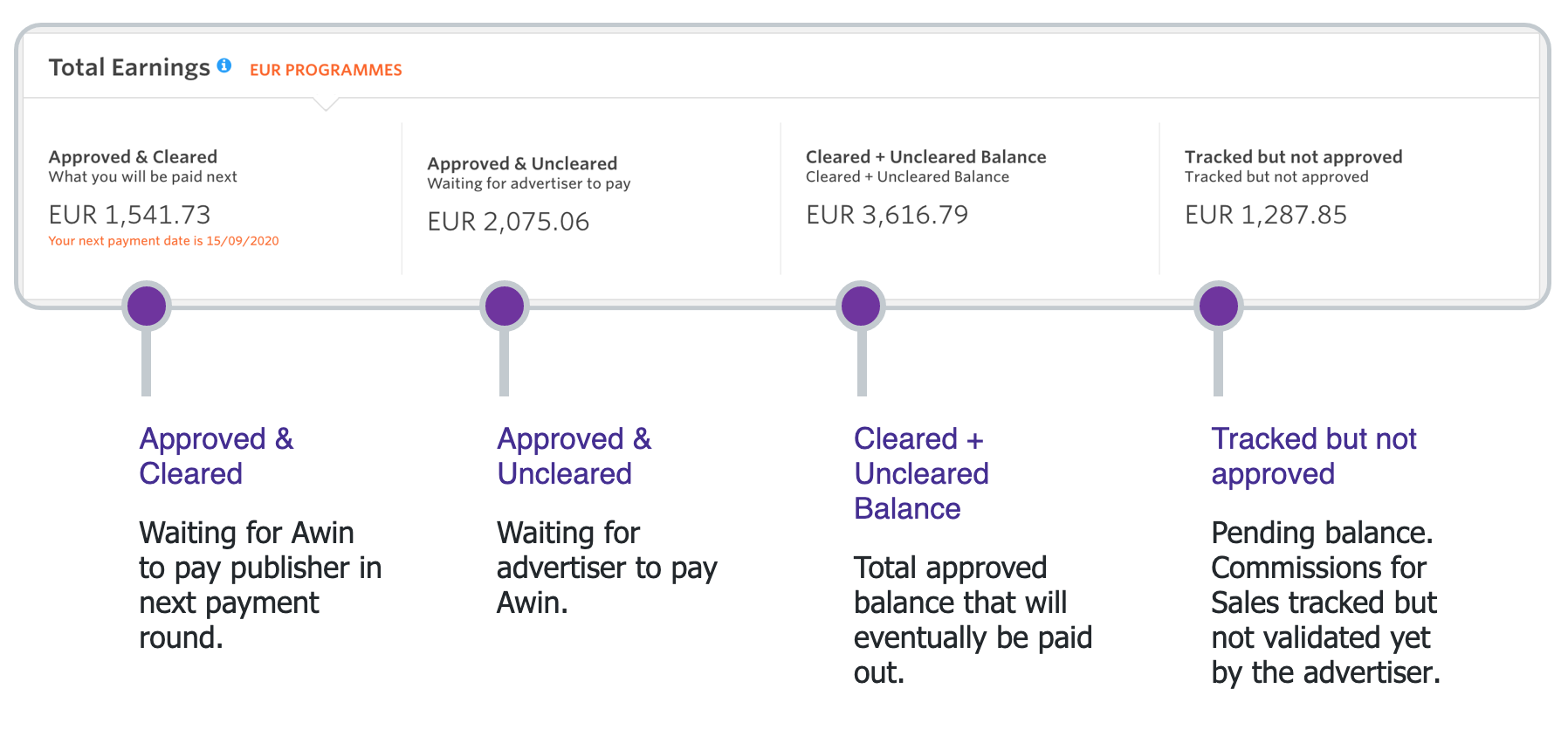Image resolution: width=1568 pixels, height=730 pixels.
Task: Select the EUR PROGRAMMES tab
Action: pyautogui.click(x=326, y=70)
